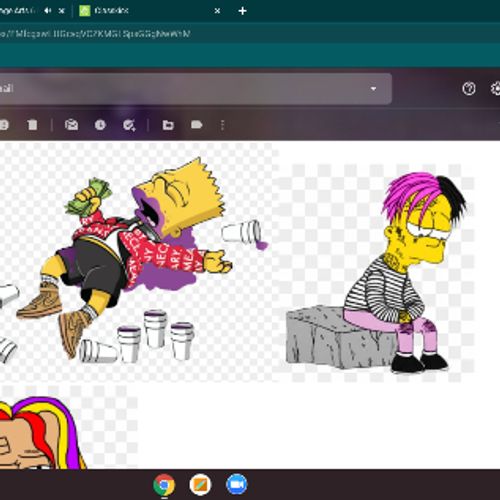
Task: Show search options dropdown arrow
Action: (x=373, y=89)
